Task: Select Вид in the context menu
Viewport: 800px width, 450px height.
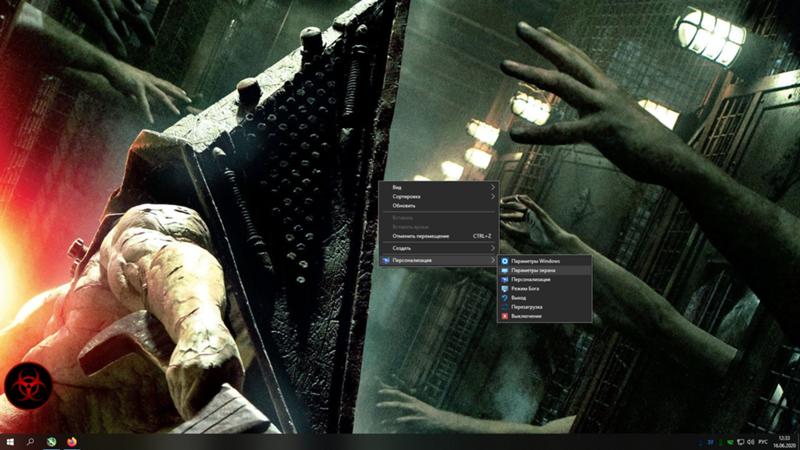Action: (439, 187)
